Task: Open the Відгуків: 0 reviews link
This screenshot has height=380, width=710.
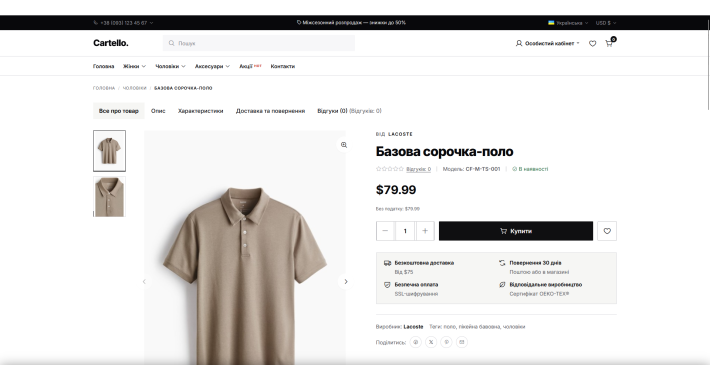Action: [x=418, y=169]
